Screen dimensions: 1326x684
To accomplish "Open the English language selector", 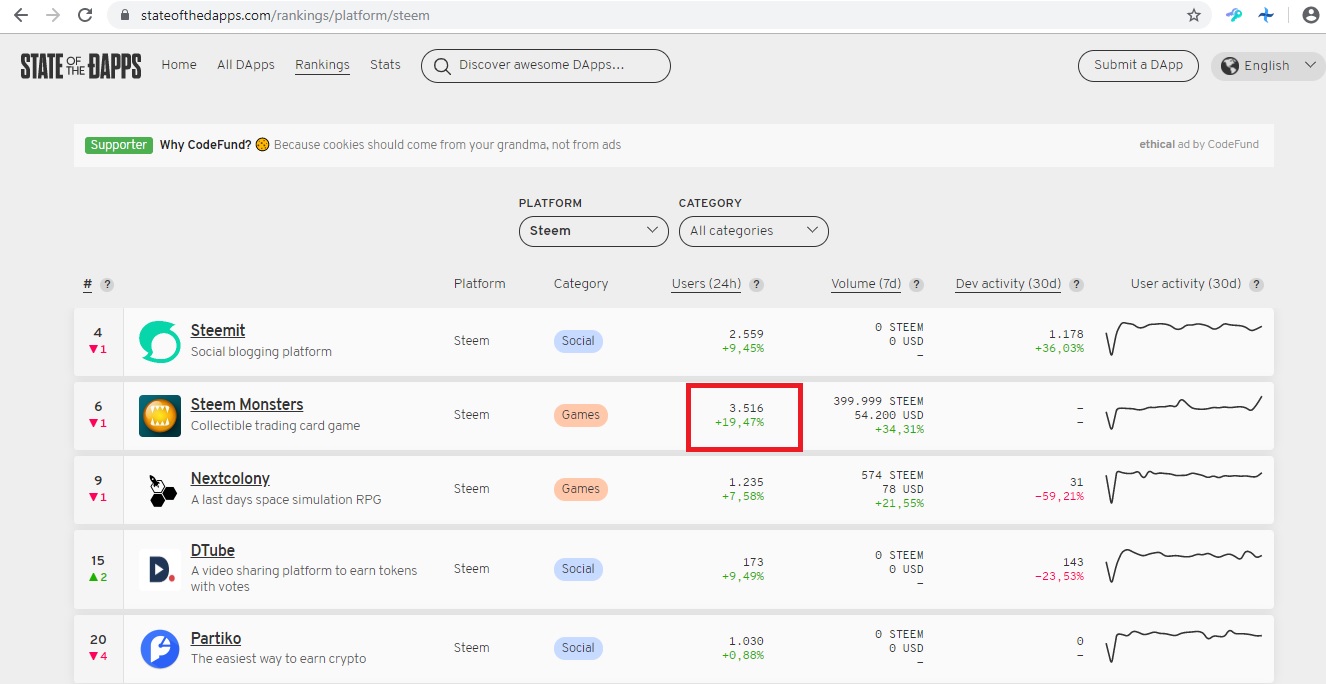I will point(1268,66).
